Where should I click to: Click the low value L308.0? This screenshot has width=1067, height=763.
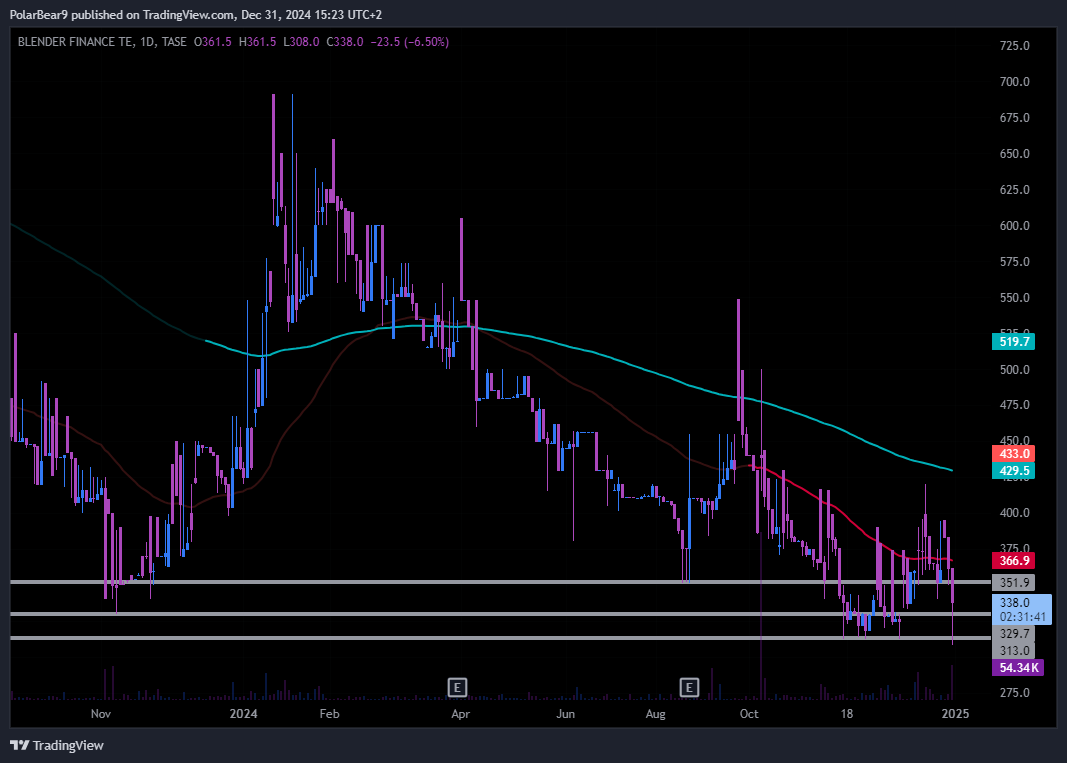pyautogui.click(x=301, y=42)
